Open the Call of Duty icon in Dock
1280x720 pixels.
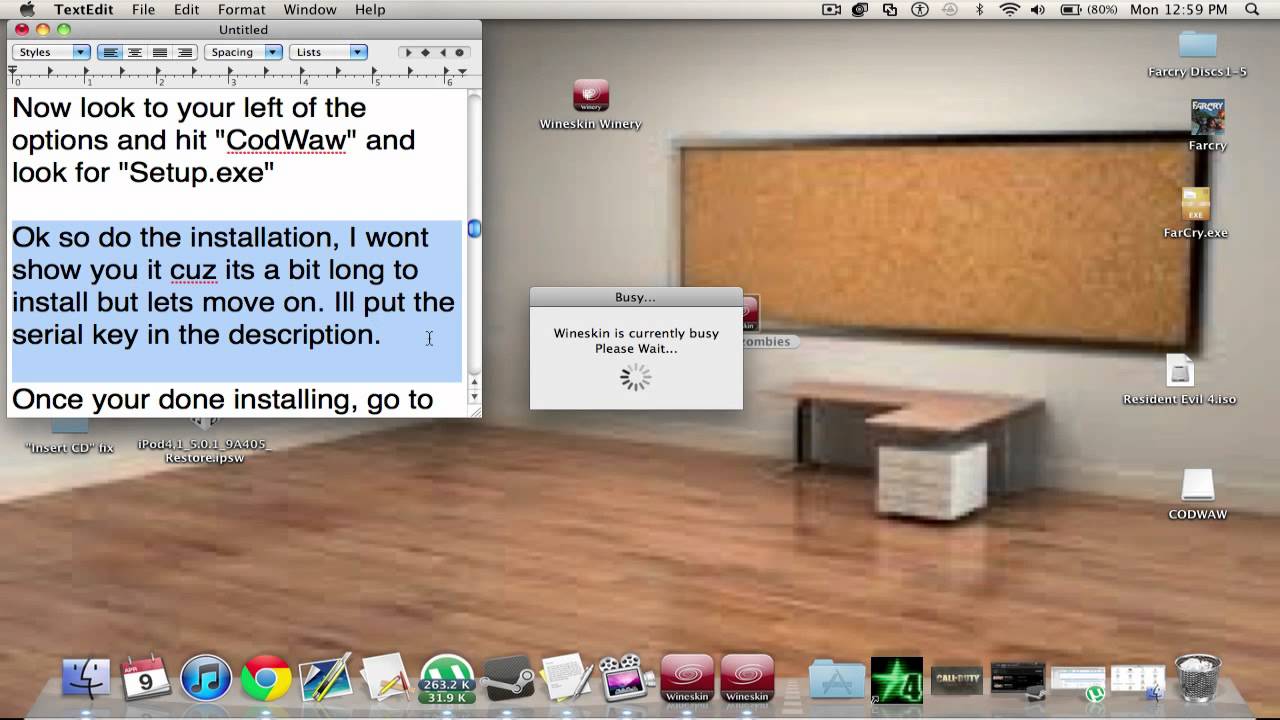[957, 680]
